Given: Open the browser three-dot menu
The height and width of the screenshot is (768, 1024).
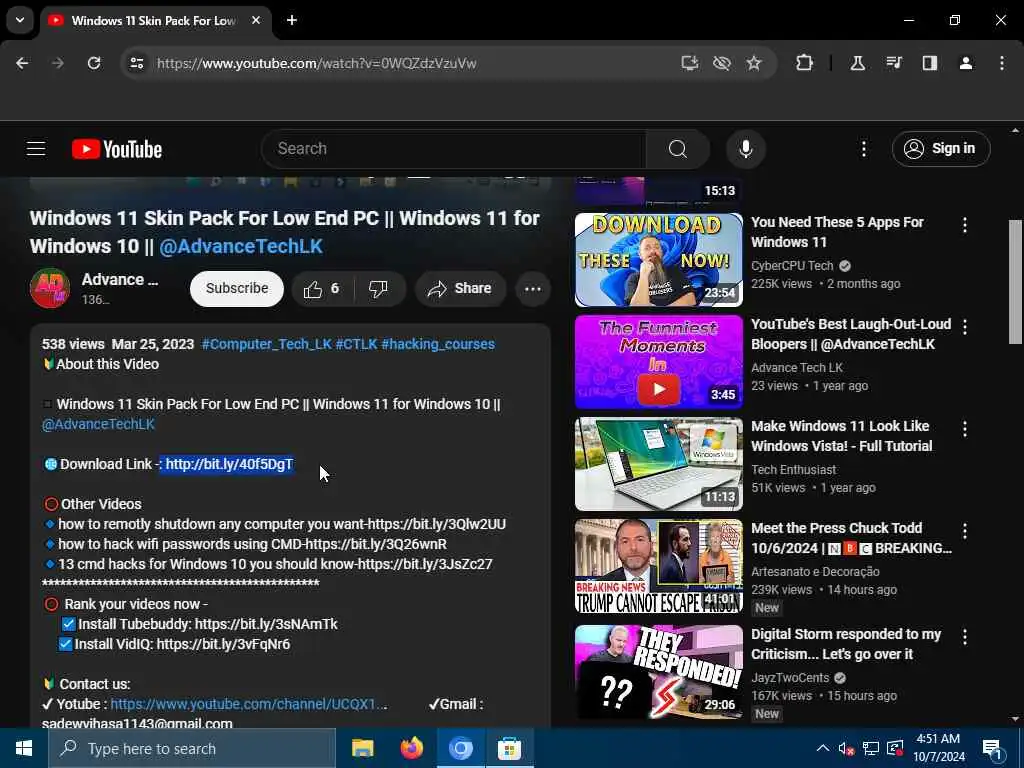Looking at the screenshot, I should pyautogui.click(x=1002, y=63).
